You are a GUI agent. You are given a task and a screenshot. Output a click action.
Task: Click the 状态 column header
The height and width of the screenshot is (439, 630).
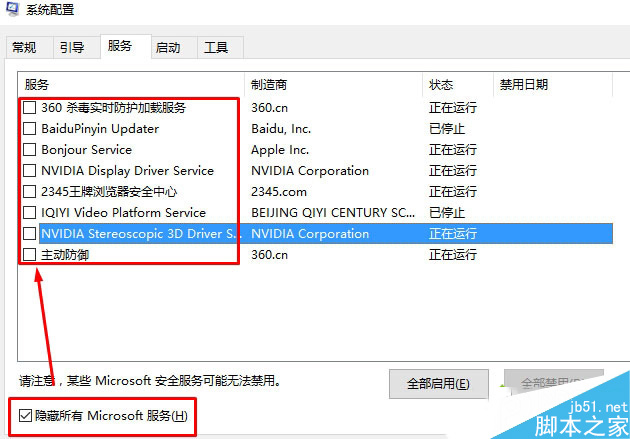457,83
